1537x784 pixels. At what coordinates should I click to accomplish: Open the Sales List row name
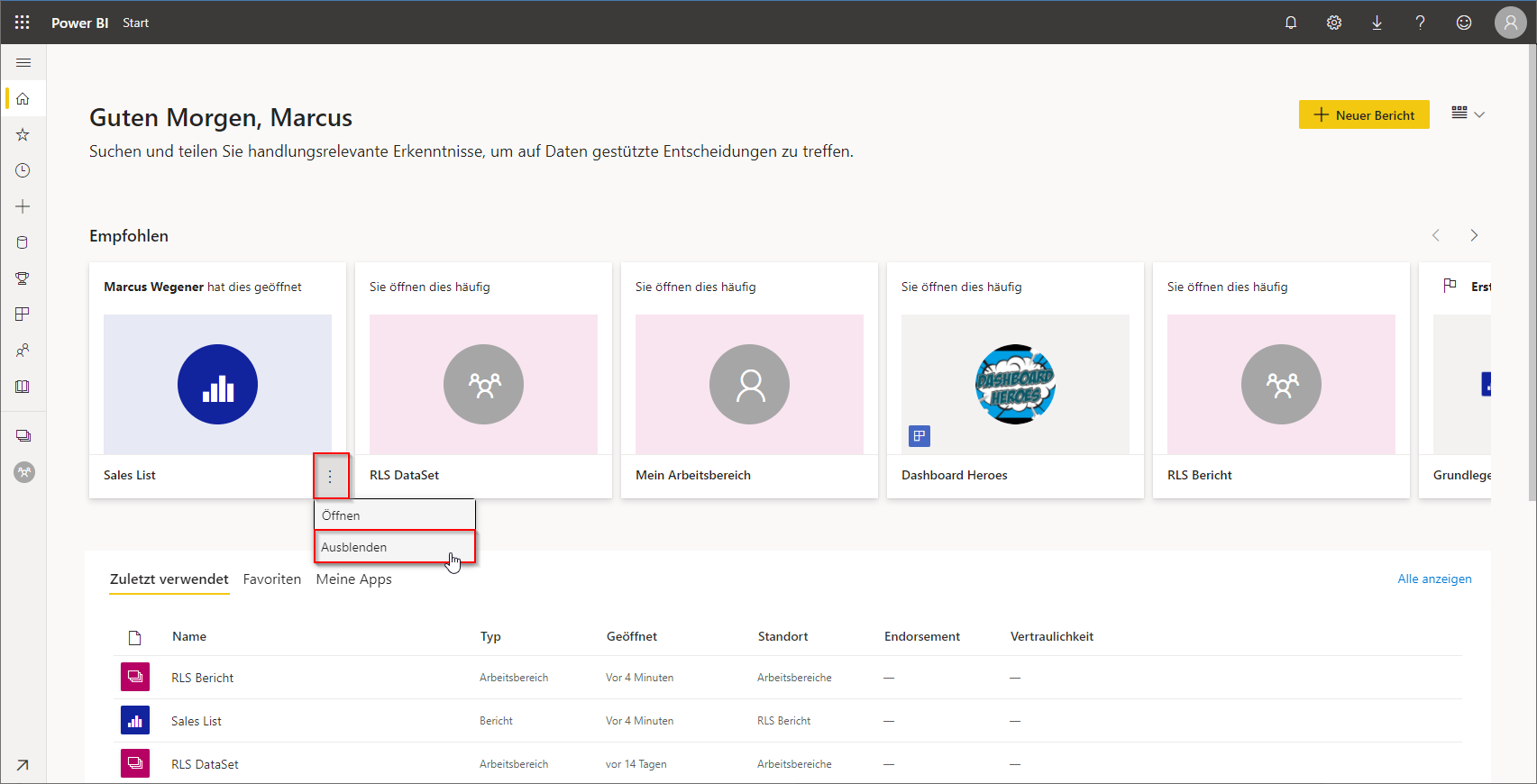pos(197,721)
